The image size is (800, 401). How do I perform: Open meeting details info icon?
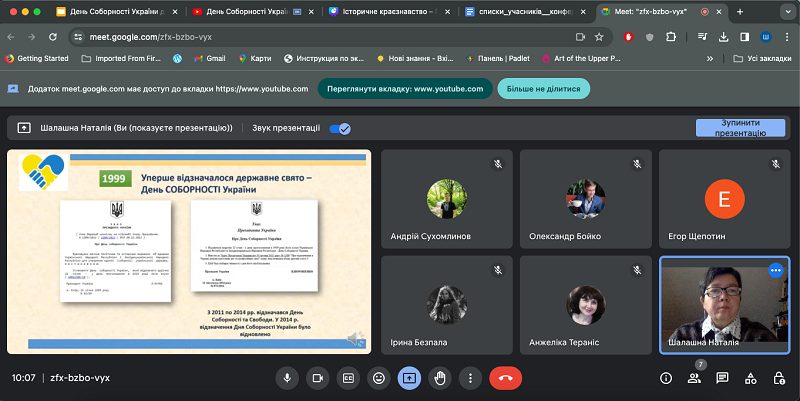(666, 378)
